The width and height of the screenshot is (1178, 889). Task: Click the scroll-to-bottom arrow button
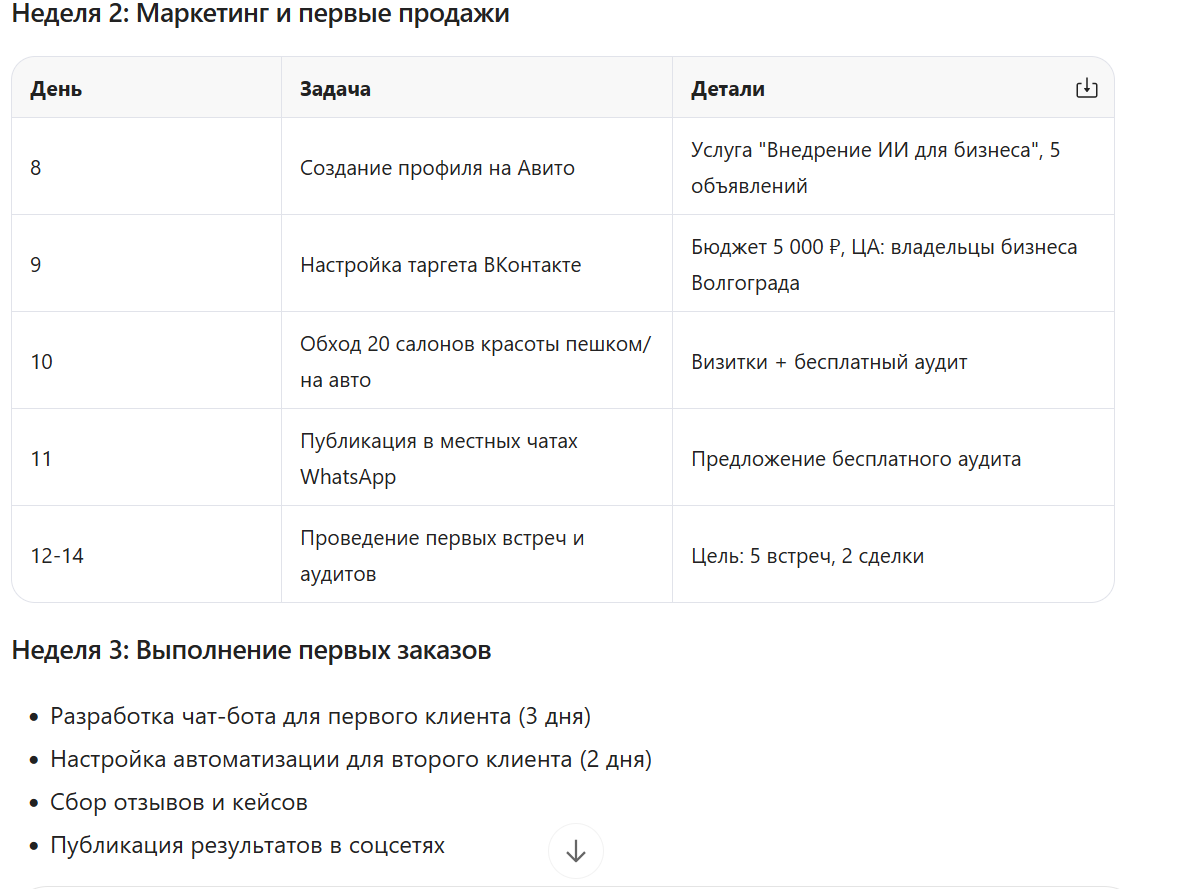point(575,851)
